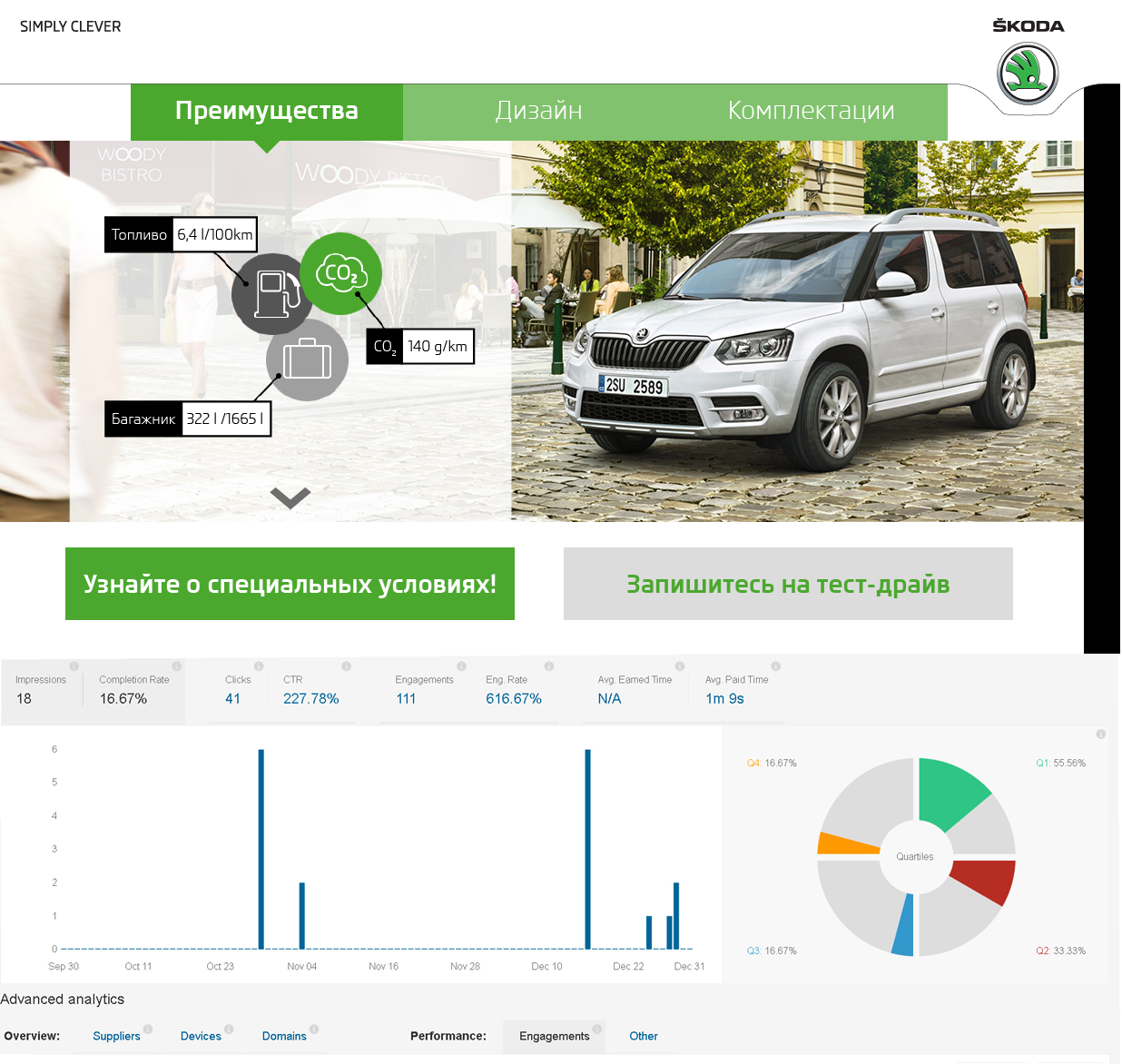Screen dimensions: 1122x1064
Task: Click the green CO2 cloud icon
Action: (340, 273)
